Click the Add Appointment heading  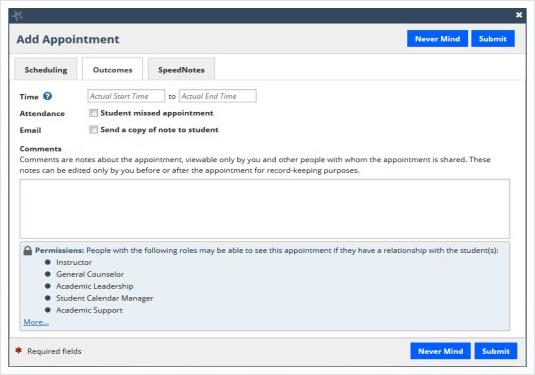(x=68, y=39)
